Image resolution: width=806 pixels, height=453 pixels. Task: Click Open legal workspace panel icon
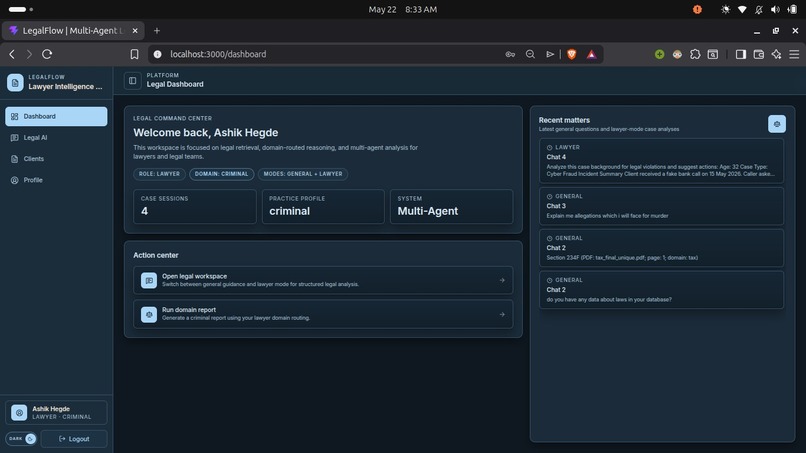149,280
